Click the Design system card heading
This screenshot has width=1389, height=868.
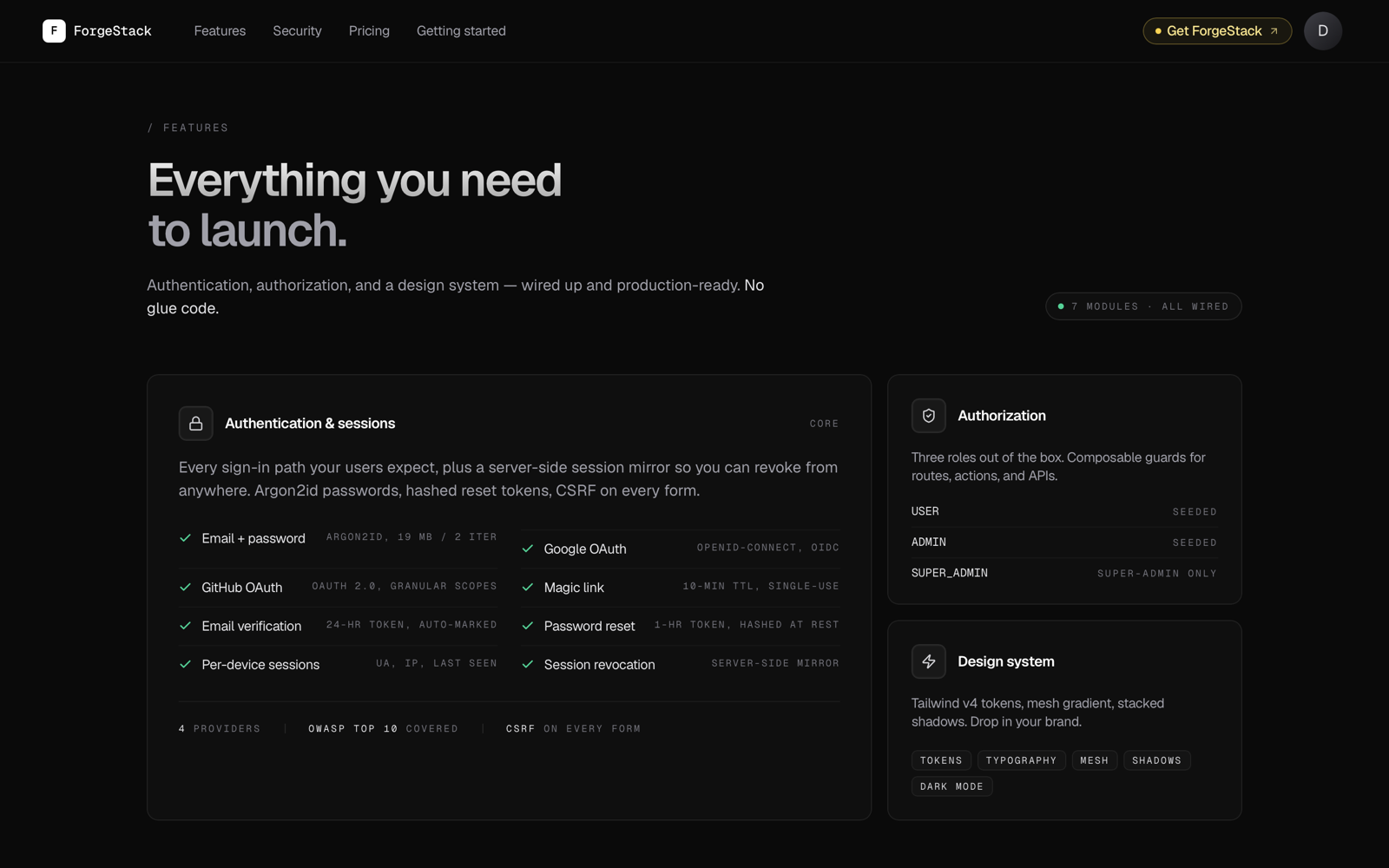1006,661
